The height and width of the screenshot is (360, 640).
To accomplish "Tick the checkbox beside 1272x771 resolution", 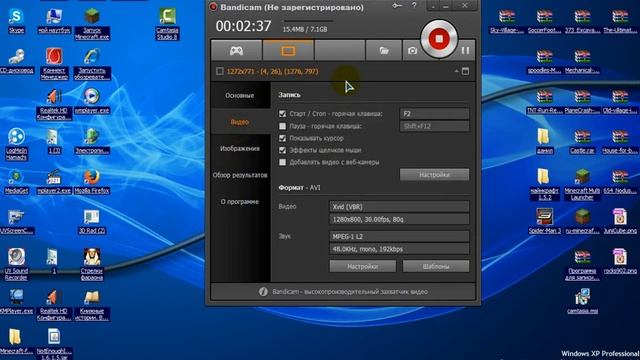I will [x=220, y=71].
